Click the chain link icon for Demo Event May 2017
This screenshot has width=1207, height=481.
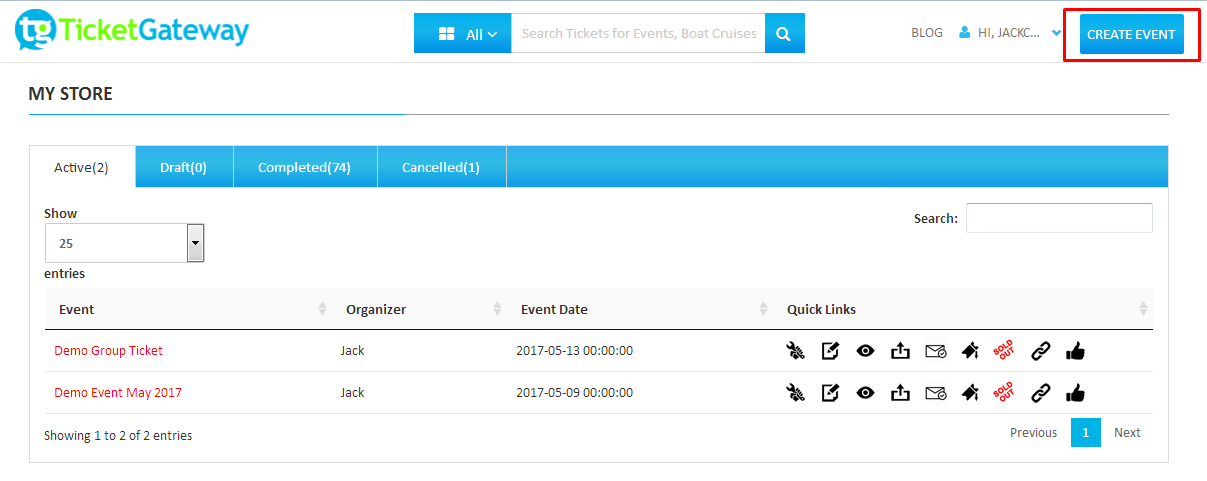coord(1040,393)
